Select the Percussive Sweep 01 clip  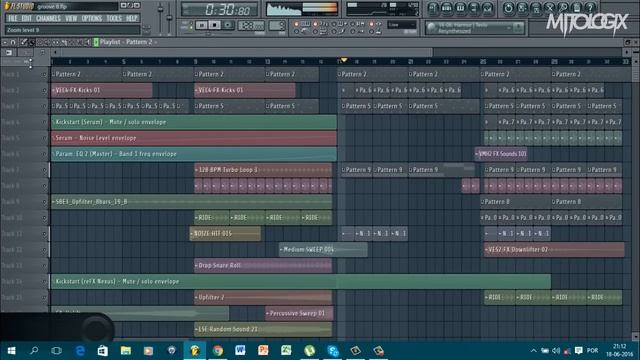point(300,313)
